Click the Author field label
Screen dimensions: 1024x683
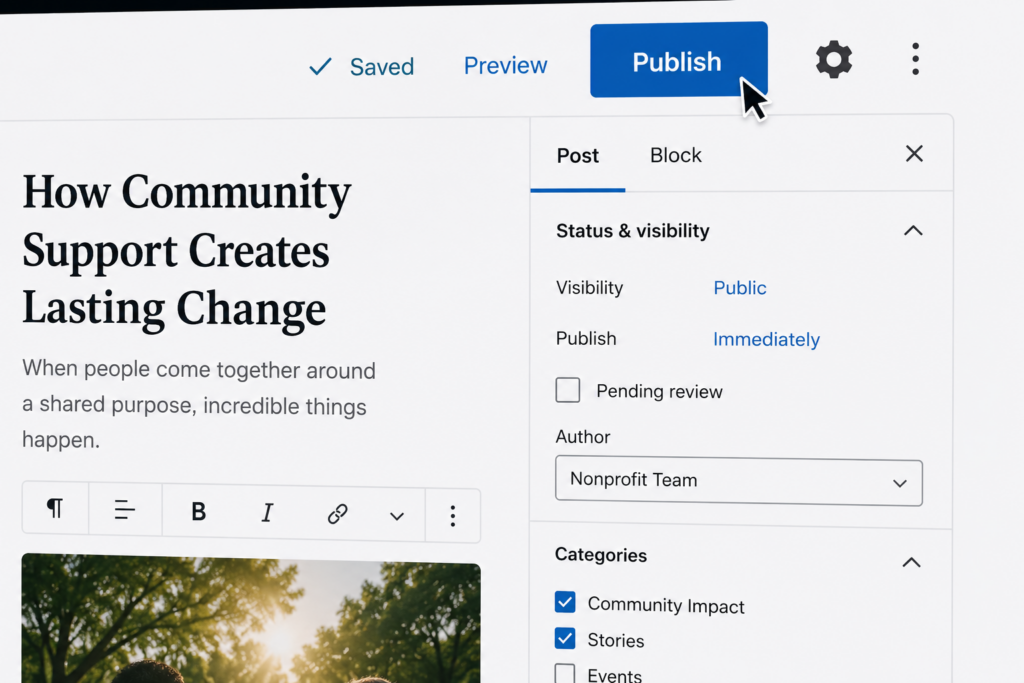coord(583,437)
